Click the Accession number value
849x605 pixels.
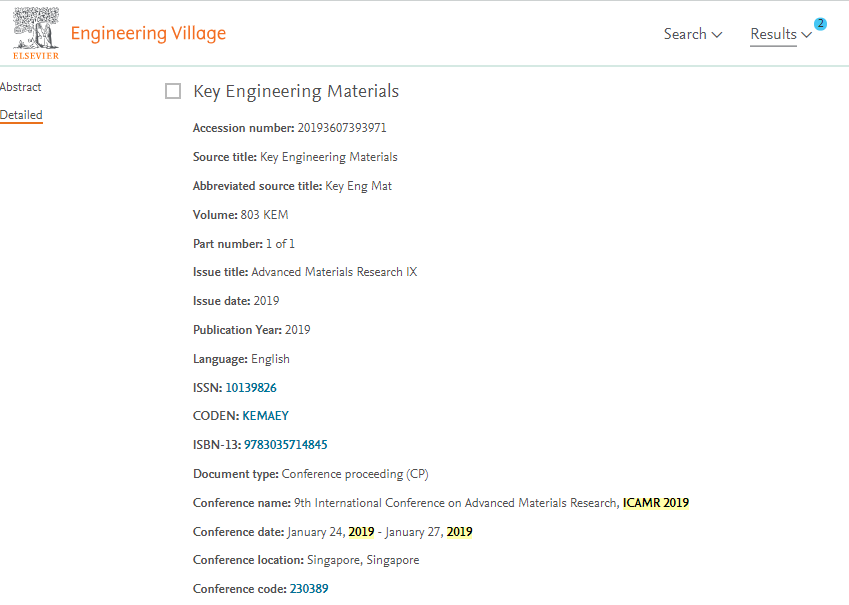pos(342,128)
